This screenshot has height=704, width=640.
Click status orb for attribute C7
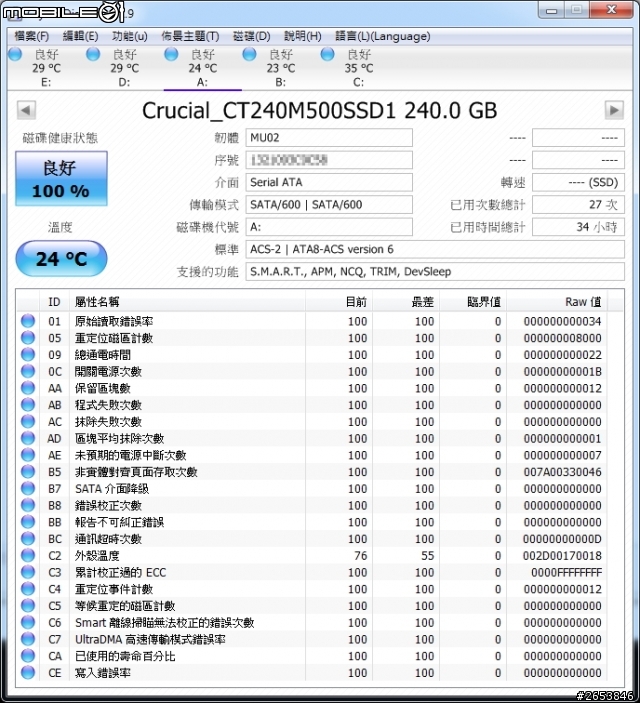point(28,639)
